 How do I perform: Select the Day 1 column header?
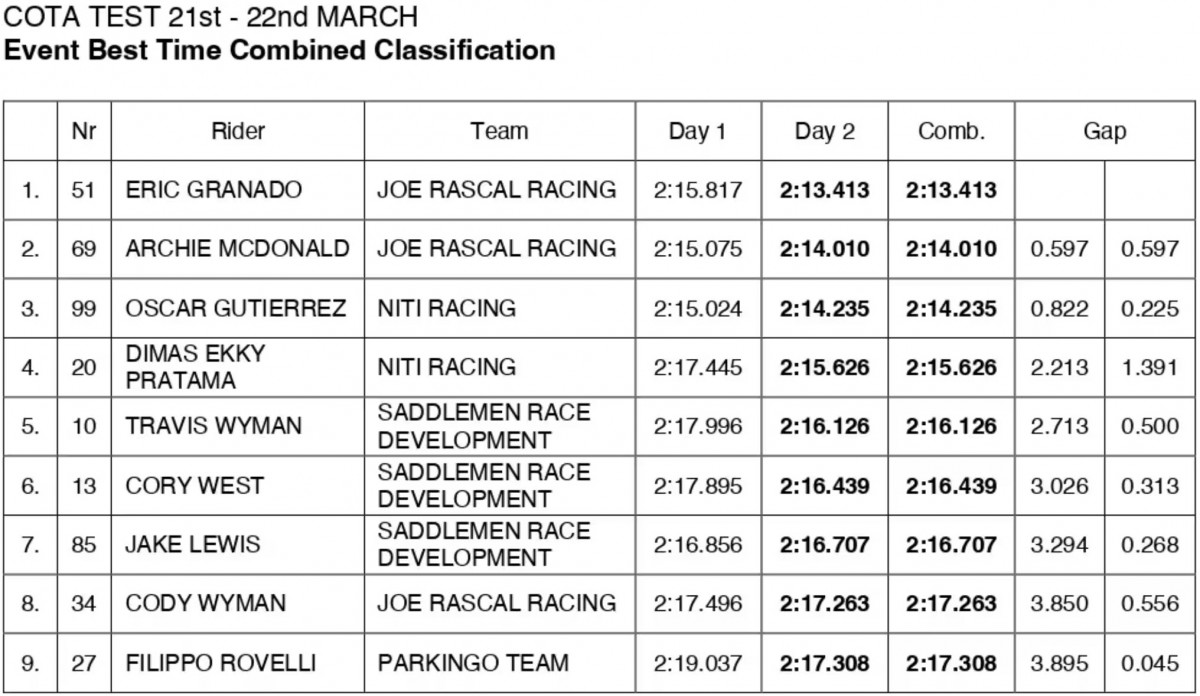697,132
